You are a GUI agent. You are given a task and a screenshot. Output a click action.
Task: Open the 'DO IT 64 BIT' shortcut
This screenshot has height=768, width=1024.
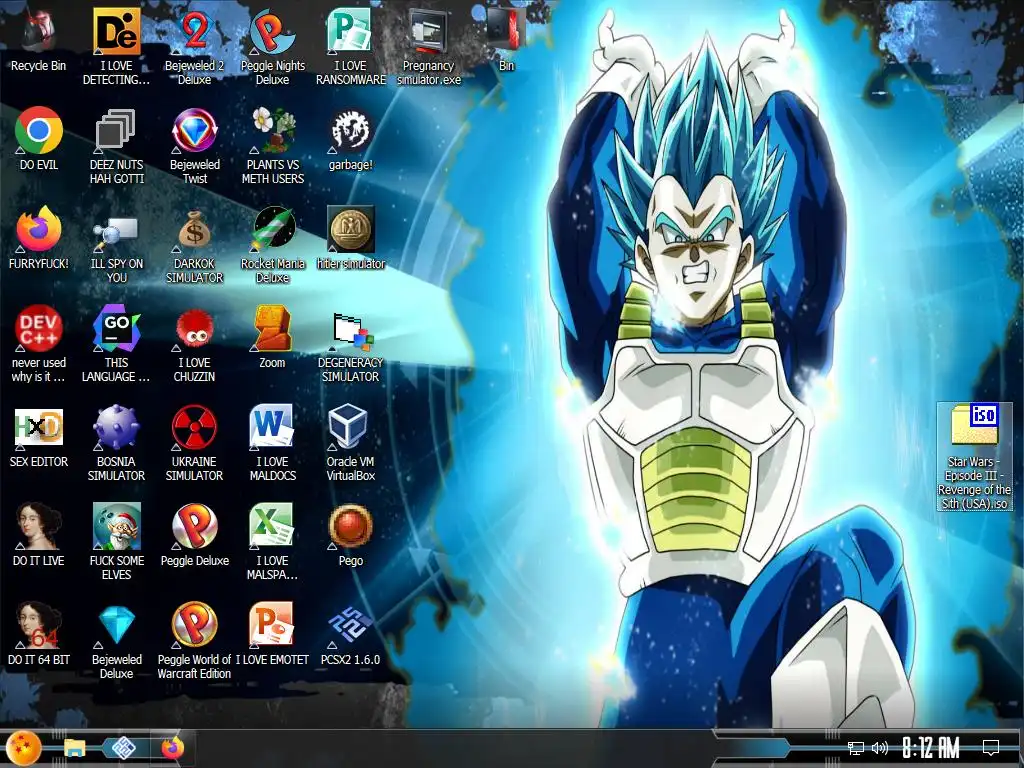coord(39,634)
